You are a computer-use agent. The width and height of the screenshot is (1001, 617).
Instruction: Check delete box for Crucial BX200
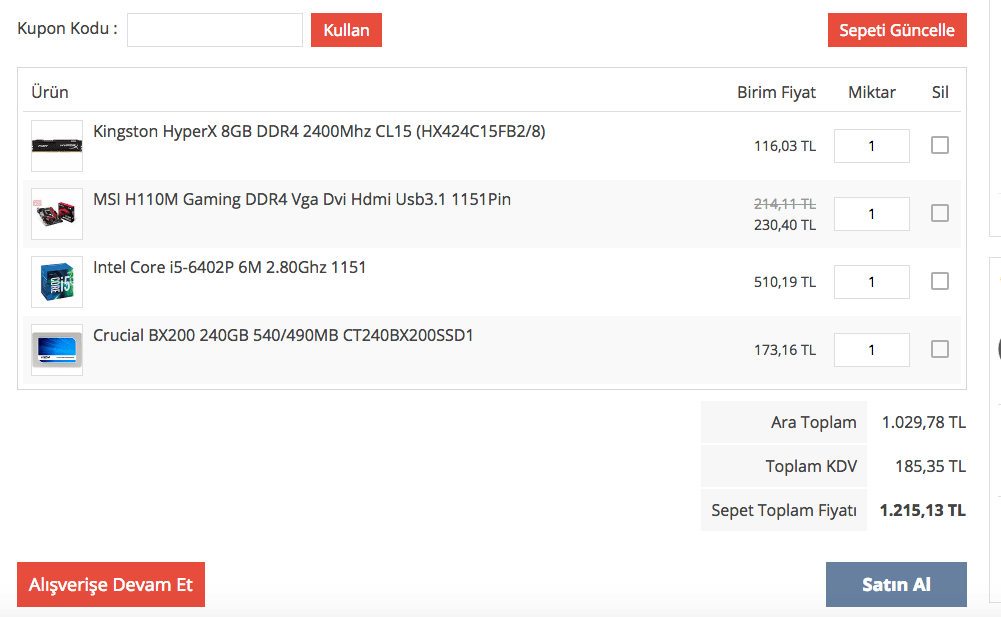coord(940,349)
